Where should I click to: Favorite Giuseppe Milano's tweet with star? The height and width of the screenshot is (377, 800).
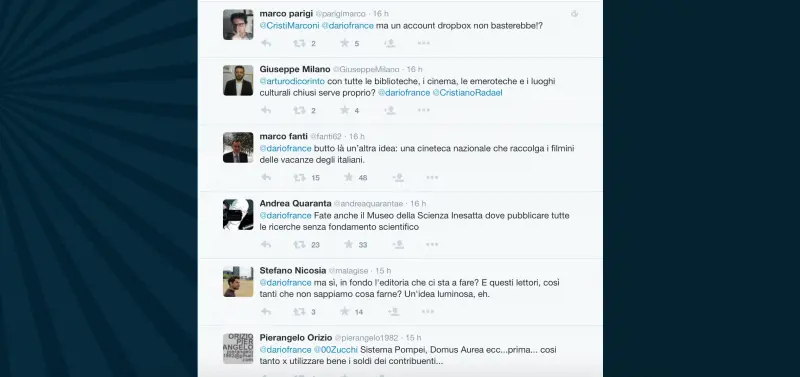345,110
